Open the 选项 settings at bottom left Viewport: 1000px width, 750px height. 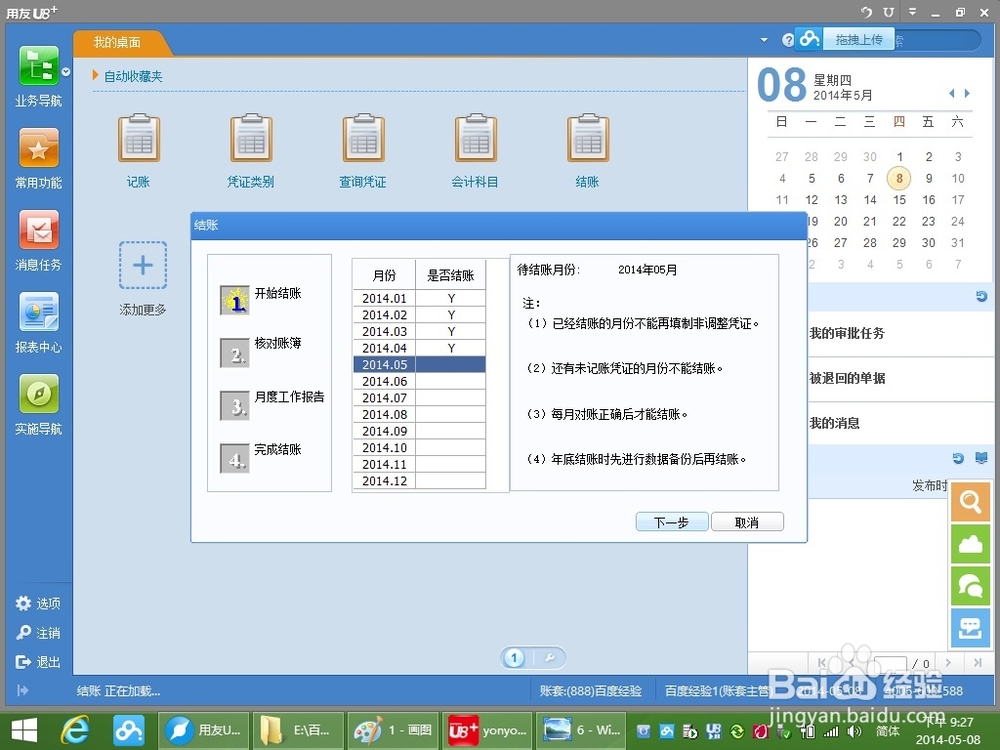pyautogui.click(x=38, y=603)
